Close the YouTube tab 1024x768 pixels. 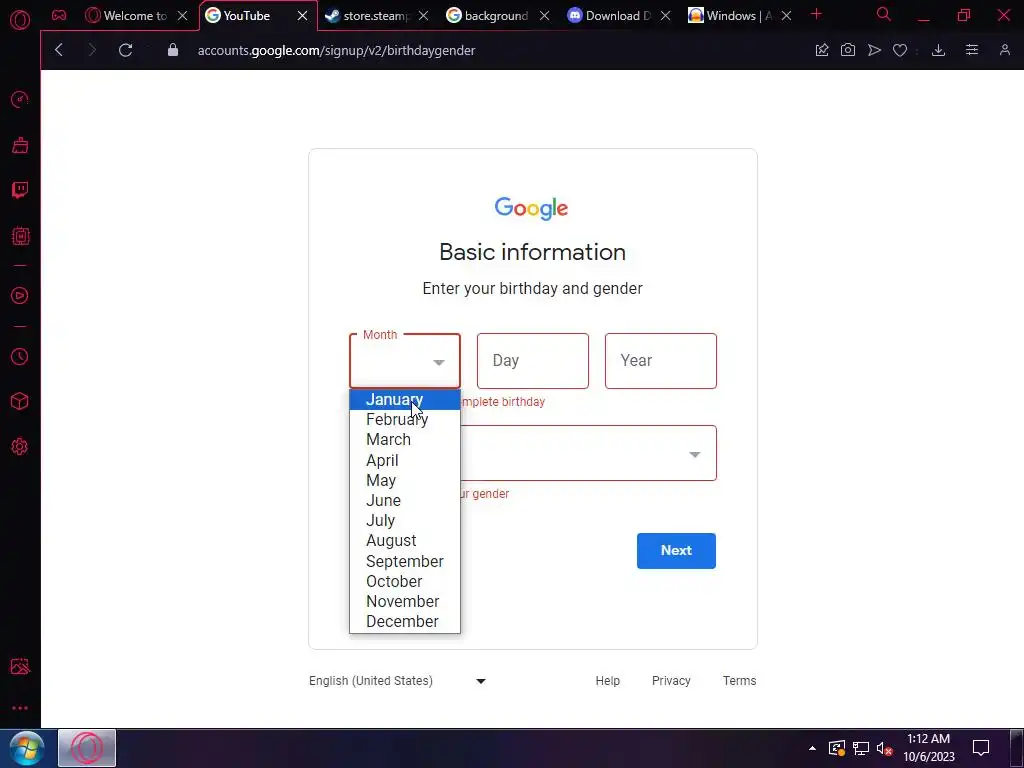[x=302, y=16]
